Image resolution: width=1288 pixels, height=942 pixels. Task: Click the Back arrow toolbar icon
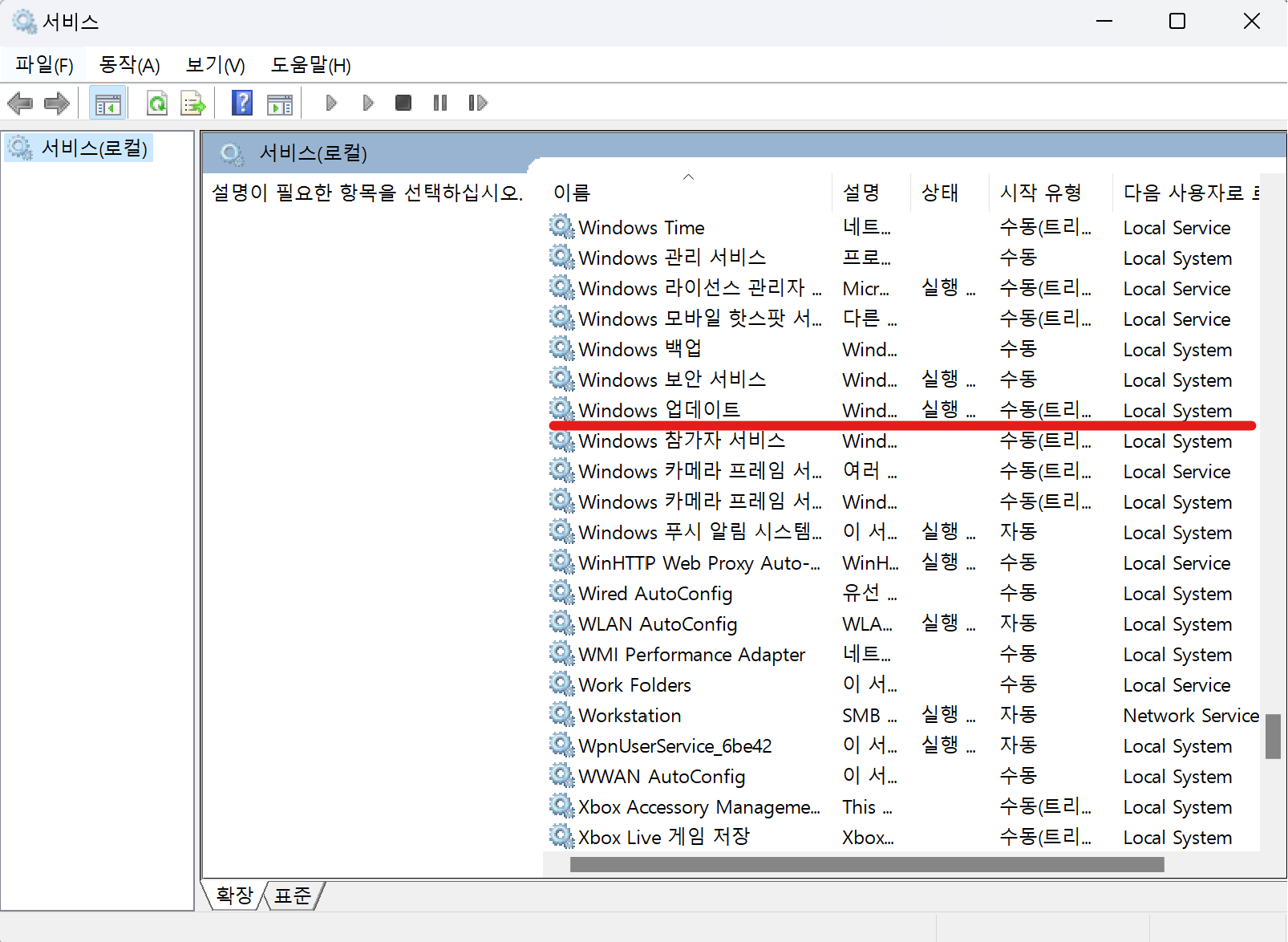(x=20, y=103)
